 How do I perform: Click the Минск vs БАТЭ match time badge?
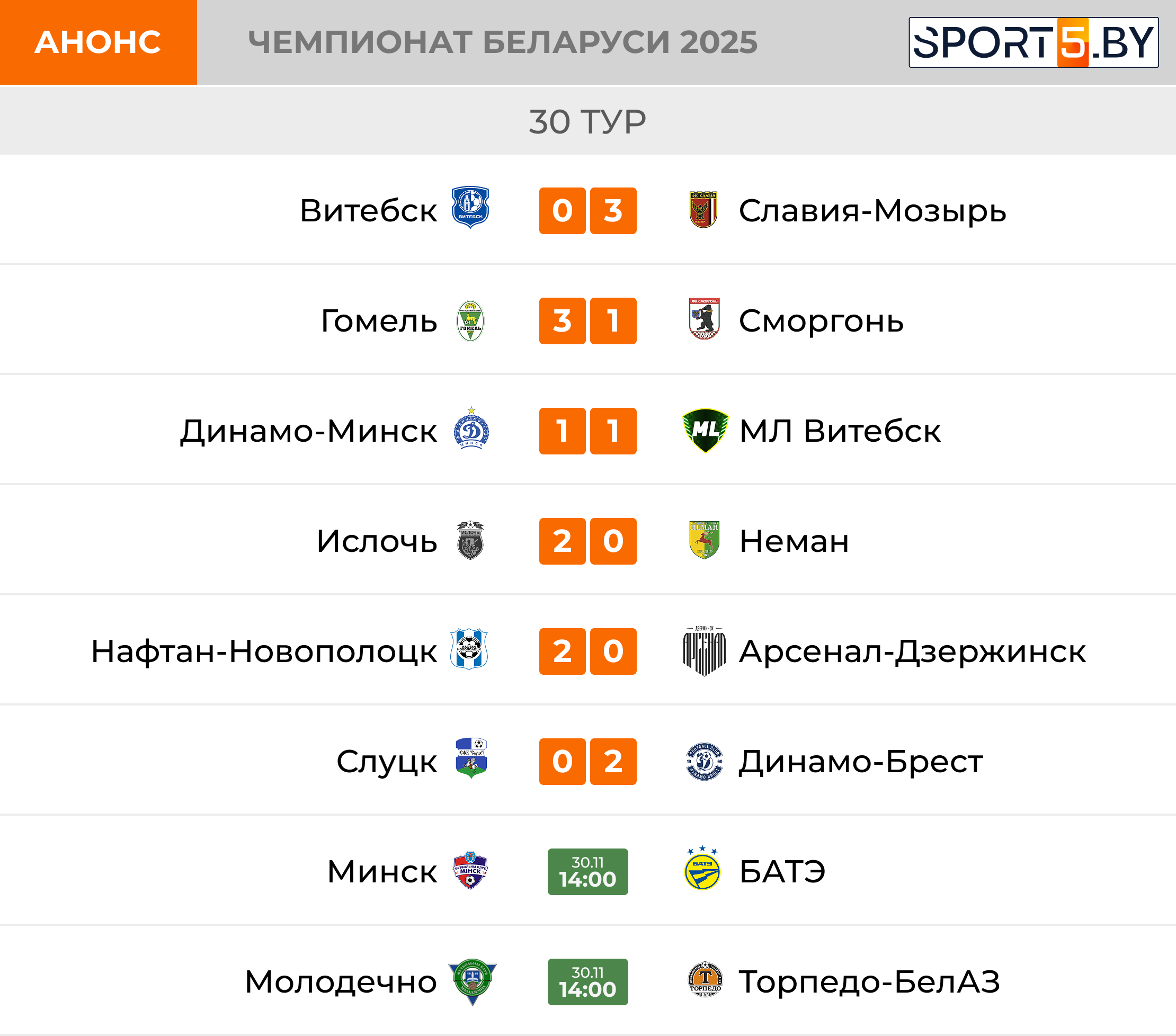587,871
